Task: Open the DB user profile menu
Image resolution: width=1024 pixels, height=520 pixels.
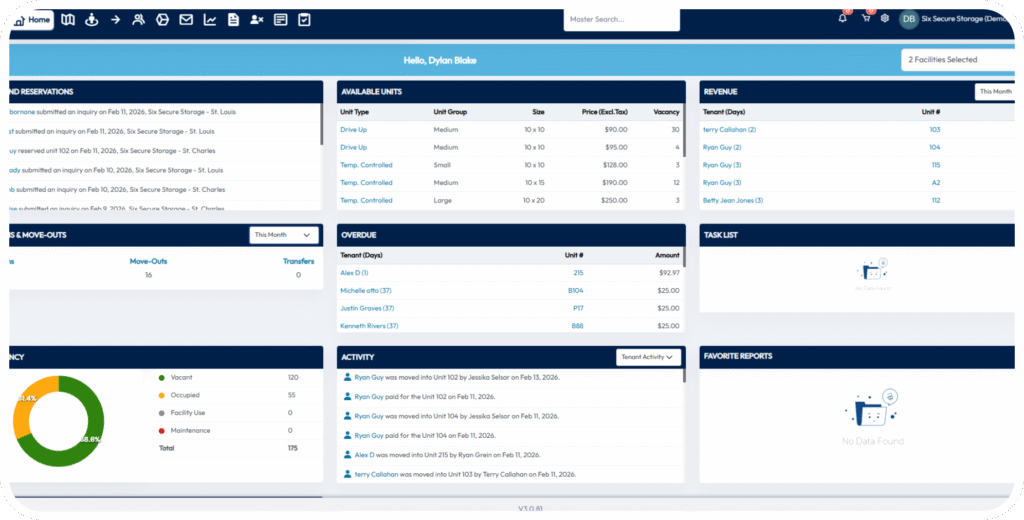Action: (908, 19)
